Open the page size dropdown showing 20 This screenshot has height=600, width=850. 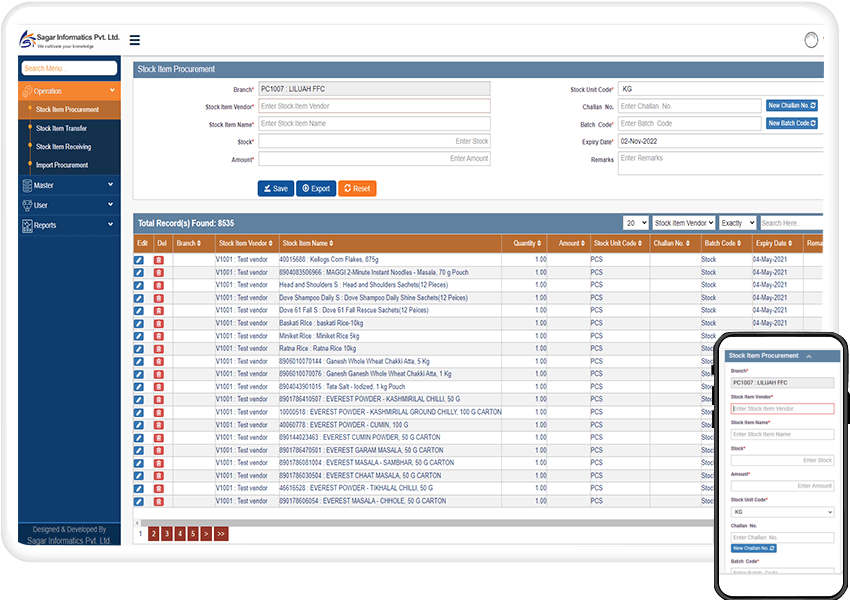point(635,223)
